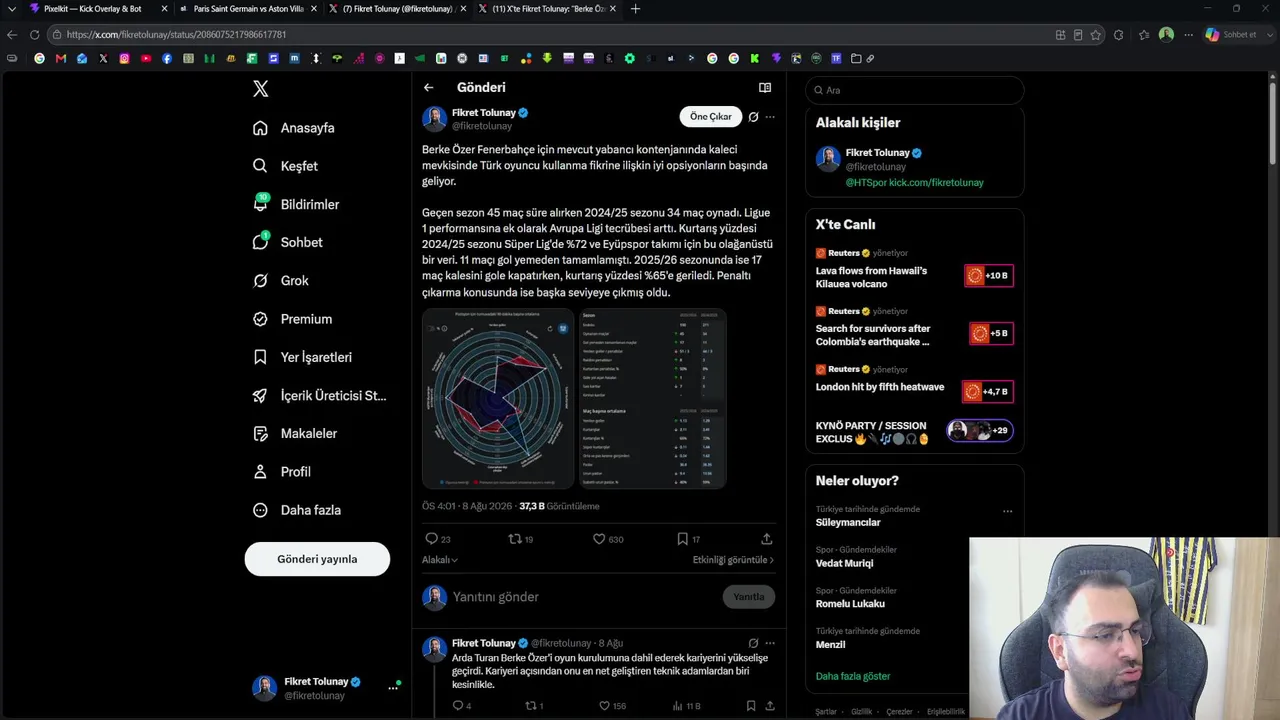Click the Ara search box
This screenshot has height=720, width=1280.
(x=914, y=90)
